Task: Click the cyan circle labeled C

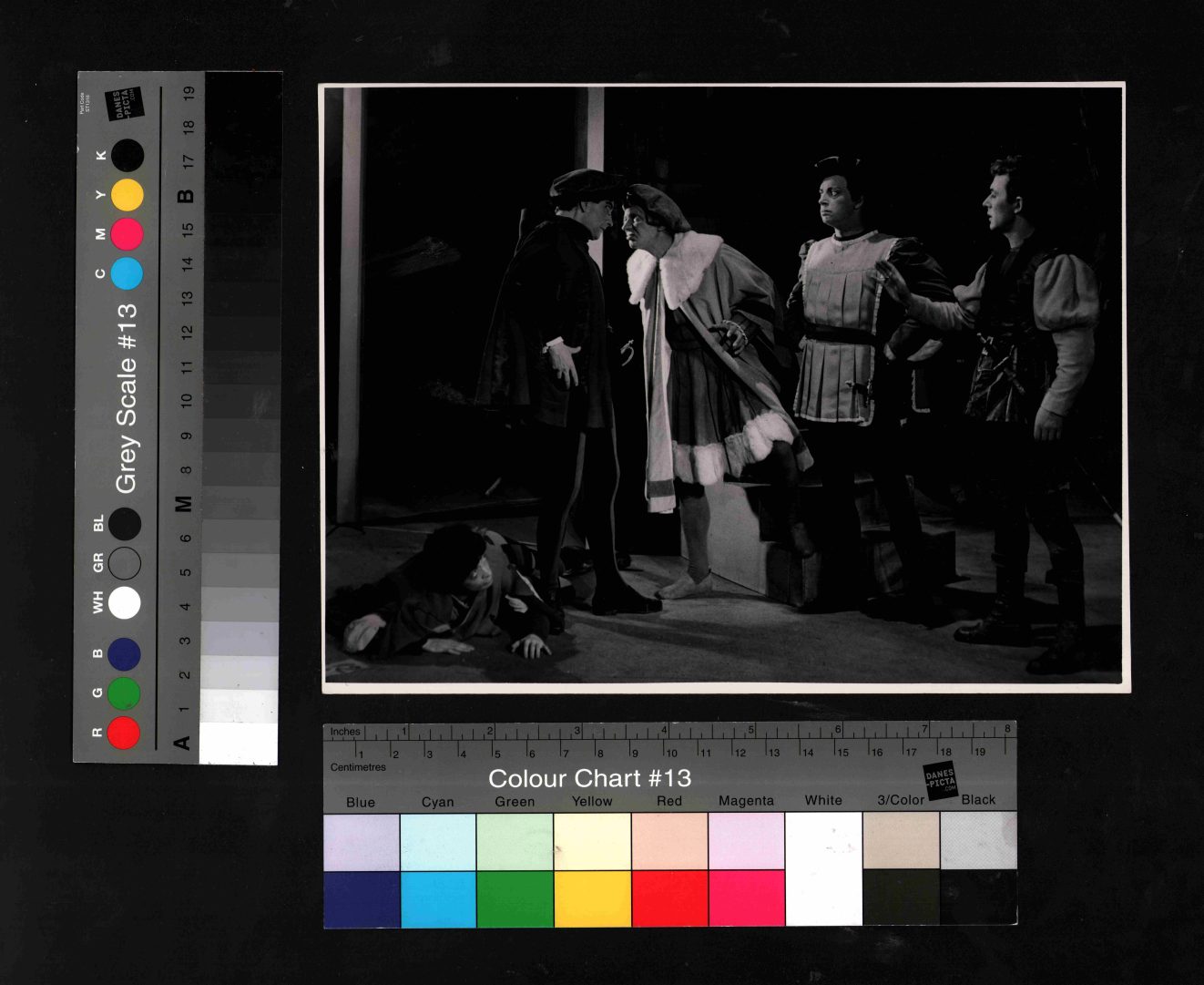Action: pos(127,273)
